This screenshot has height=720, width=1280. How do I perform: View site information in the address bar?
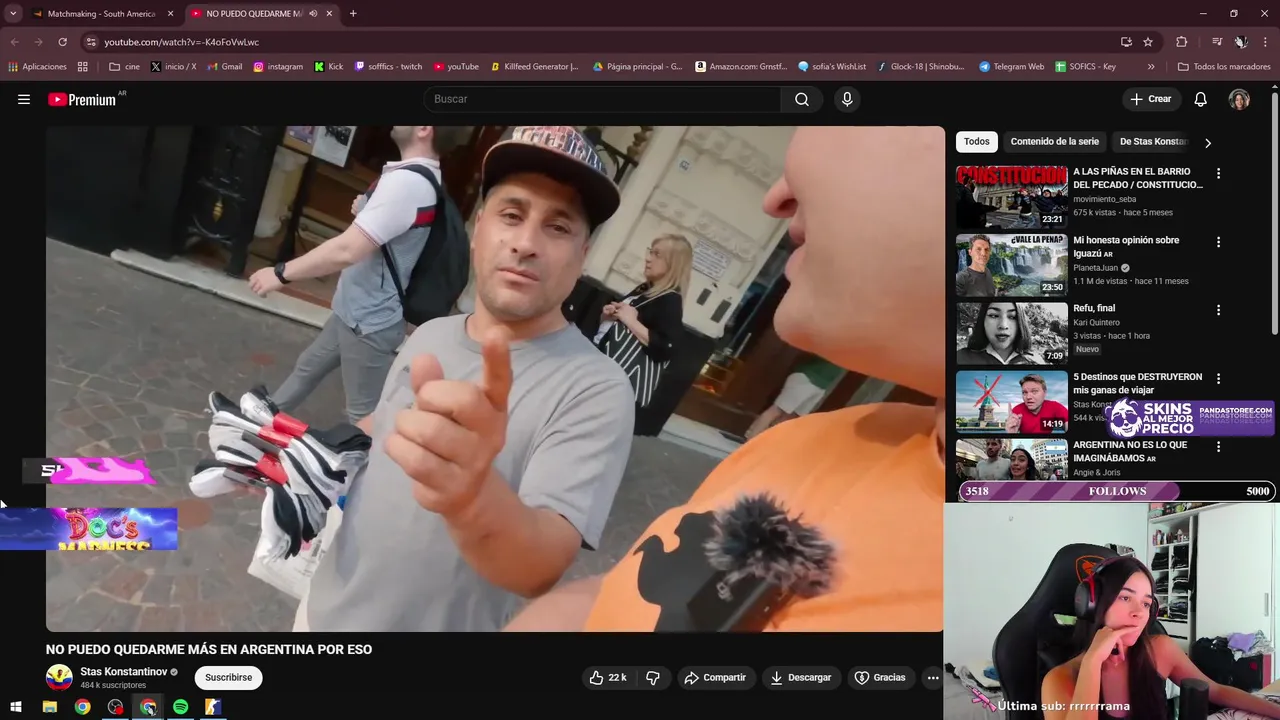tap(91, 42)
